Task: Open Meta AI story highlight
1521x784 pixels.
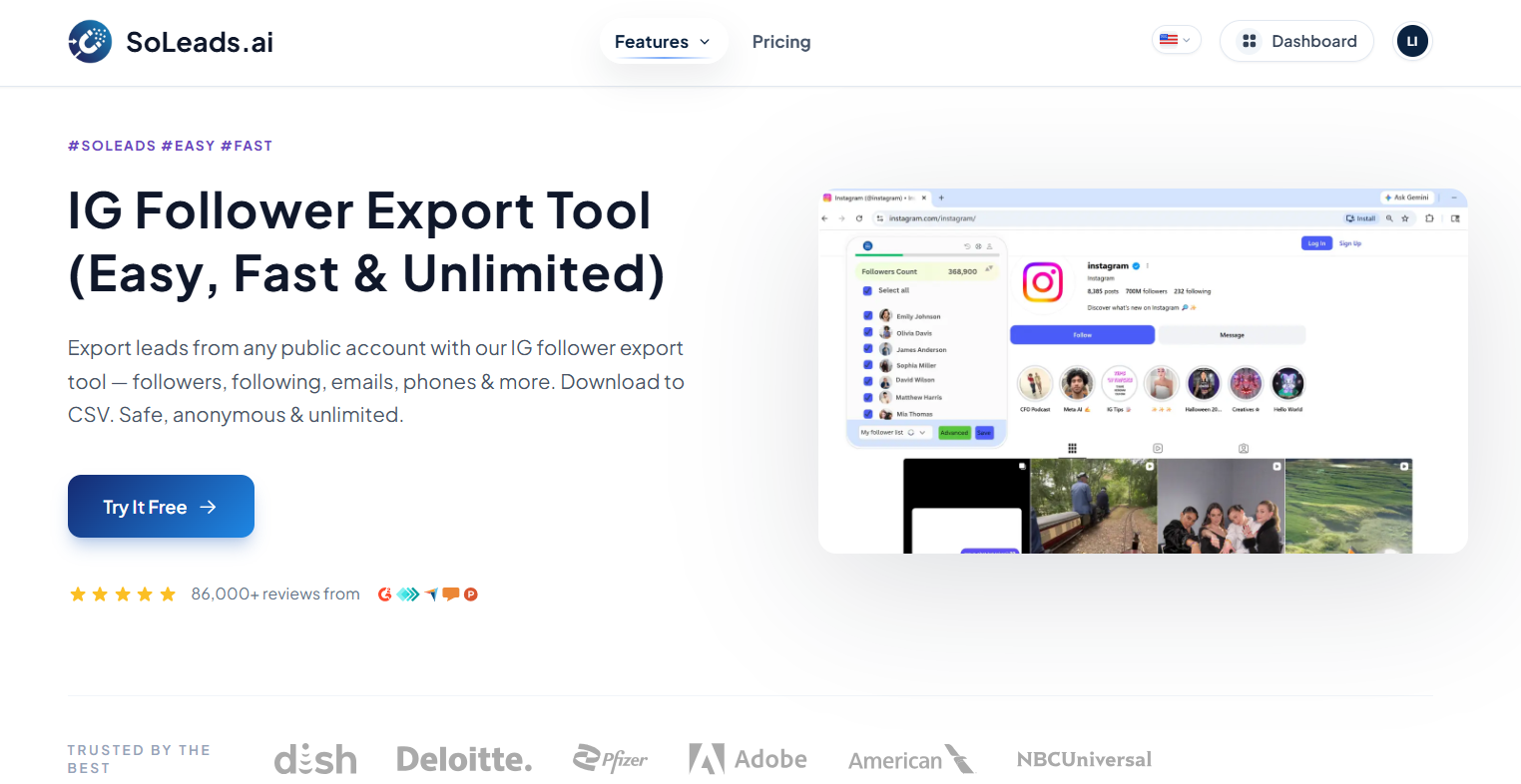Action: pos(1077,383)
